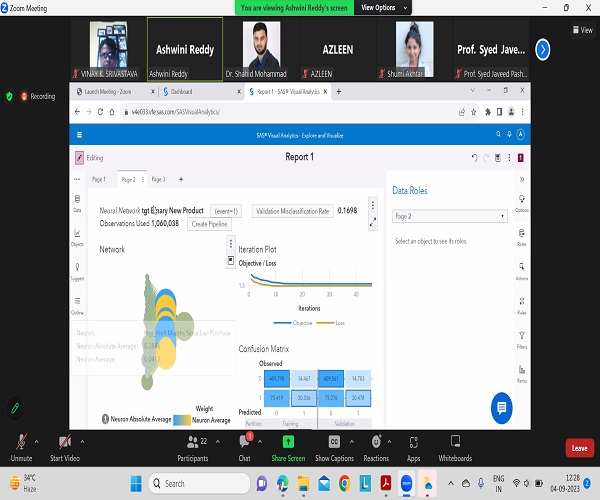This screenshot has width=600, height=500.
Task: Open SAS hamburger menu
Action: (80, 135)
